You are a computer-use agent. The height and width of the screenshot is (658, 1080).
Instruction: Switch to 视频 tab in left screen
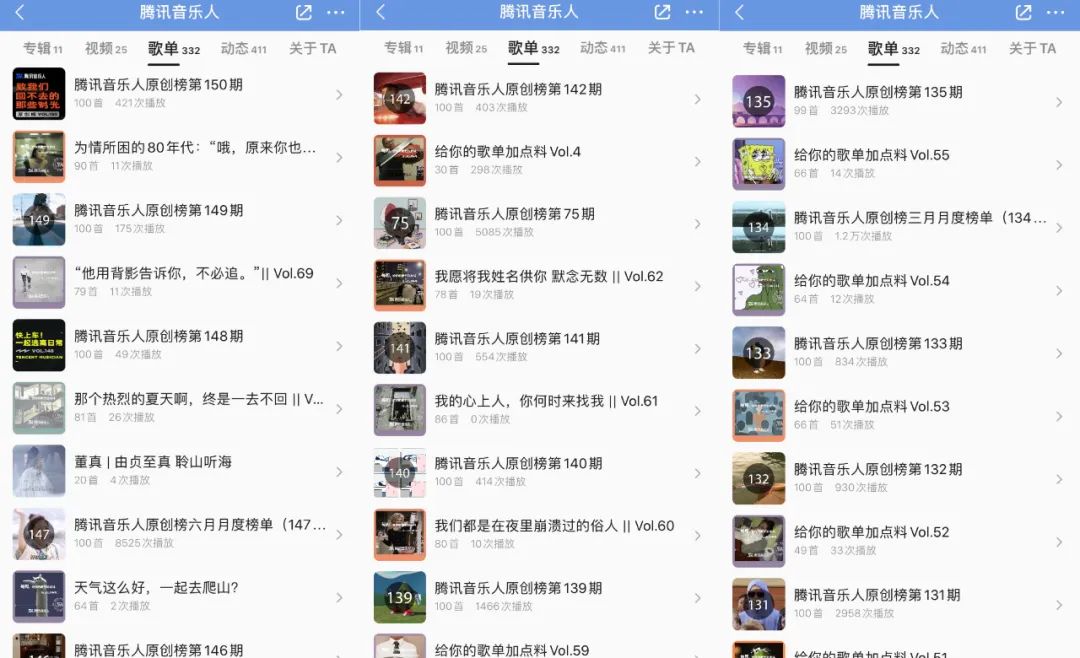(x=106, y=48)
